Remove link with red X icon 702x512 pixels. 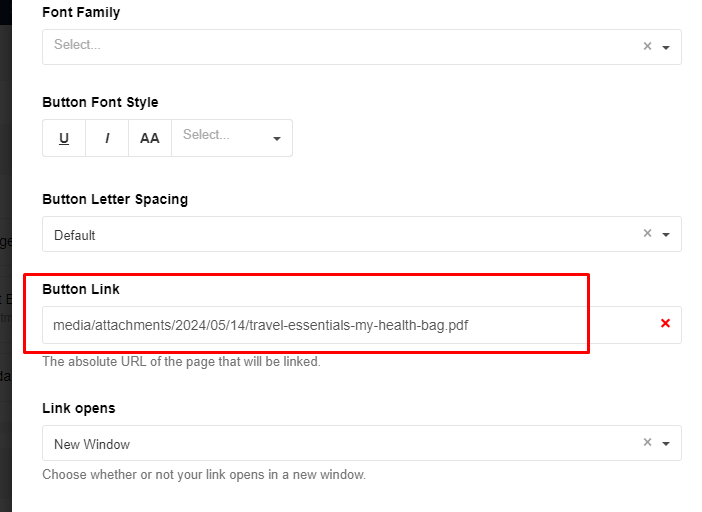pos(665,323)
